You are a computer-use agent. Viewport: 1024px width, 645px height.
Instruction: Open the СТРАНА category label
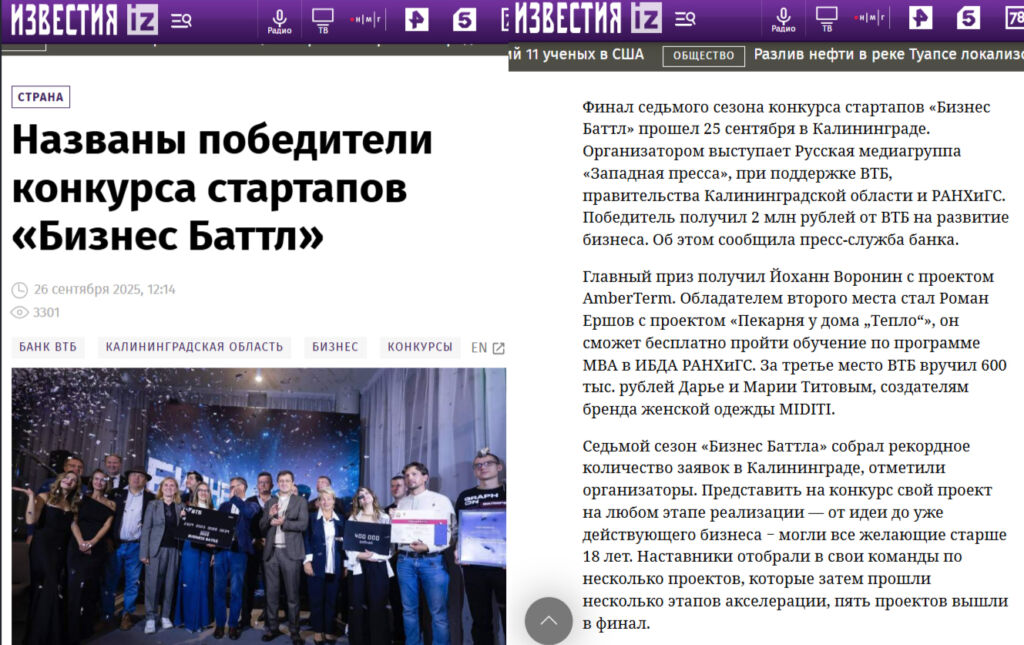click(40, 97)
